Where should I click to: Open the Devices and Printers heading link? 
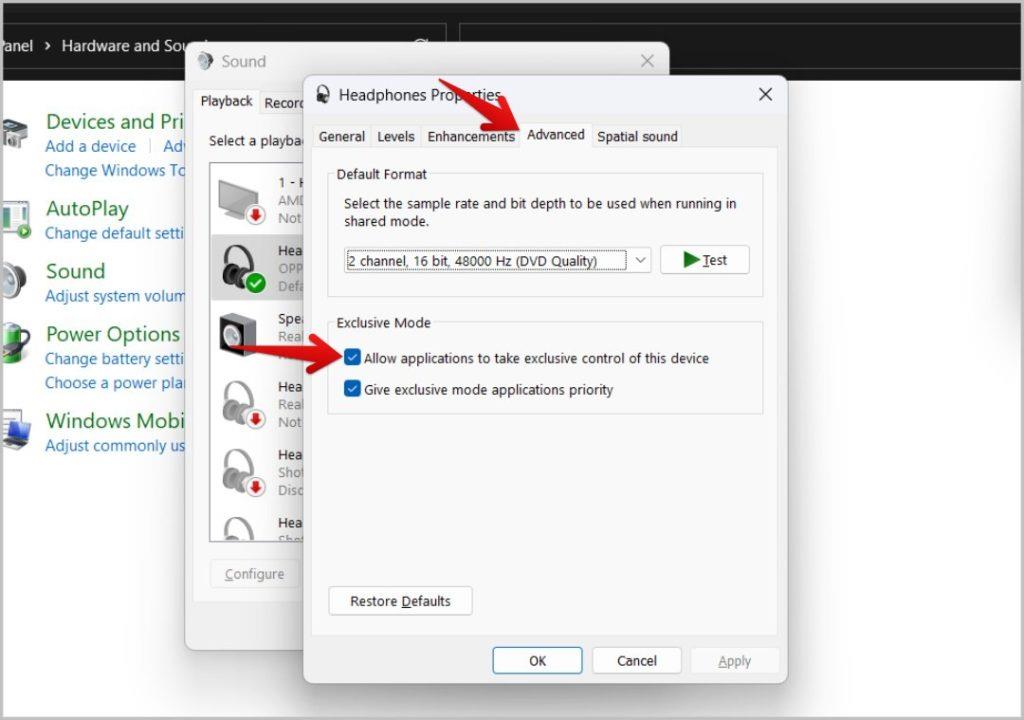(x=115, y=122)
